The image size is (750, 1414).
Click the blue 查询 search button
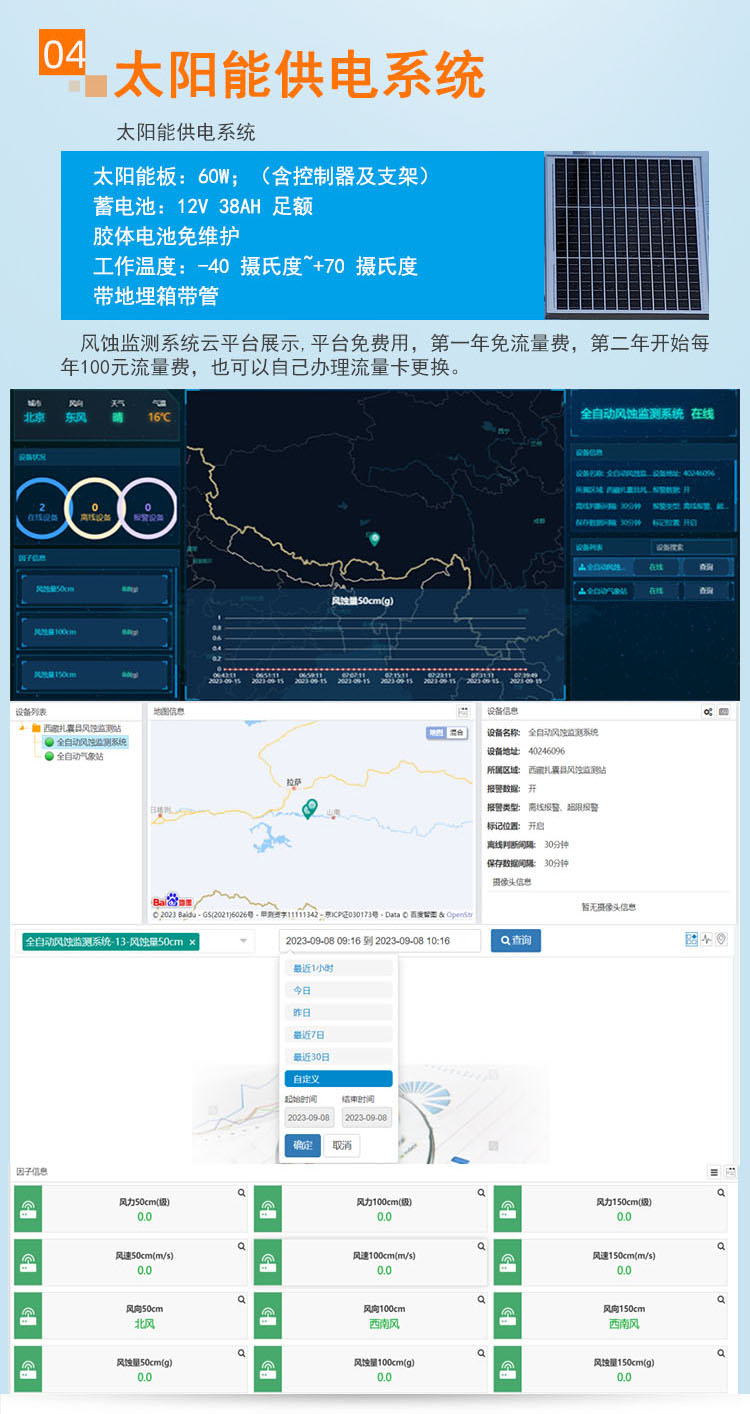click(x=515, y=941)
